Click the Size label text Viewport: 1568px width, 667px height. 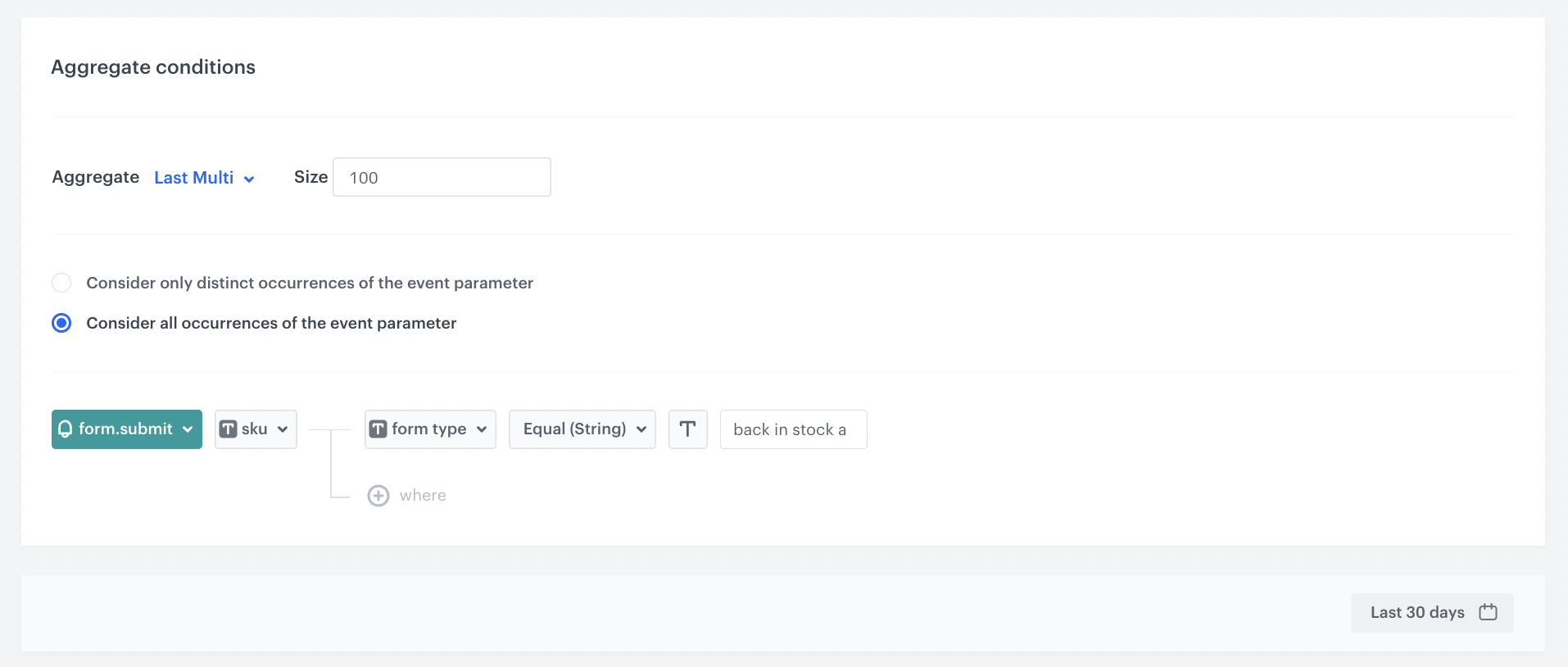pyautogui.click(x=311, y=177)
